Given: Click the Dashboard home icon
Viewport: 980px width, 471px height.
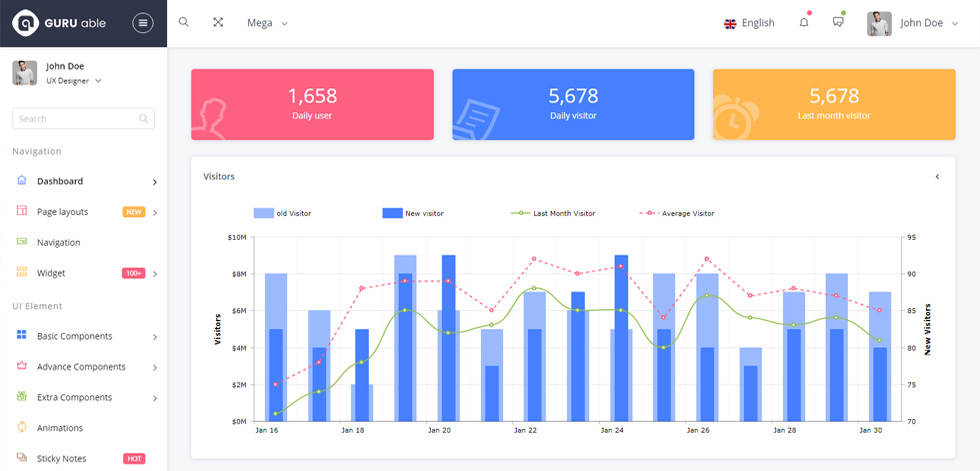Looking at the screenshot, I should click(x=22, y=181).
